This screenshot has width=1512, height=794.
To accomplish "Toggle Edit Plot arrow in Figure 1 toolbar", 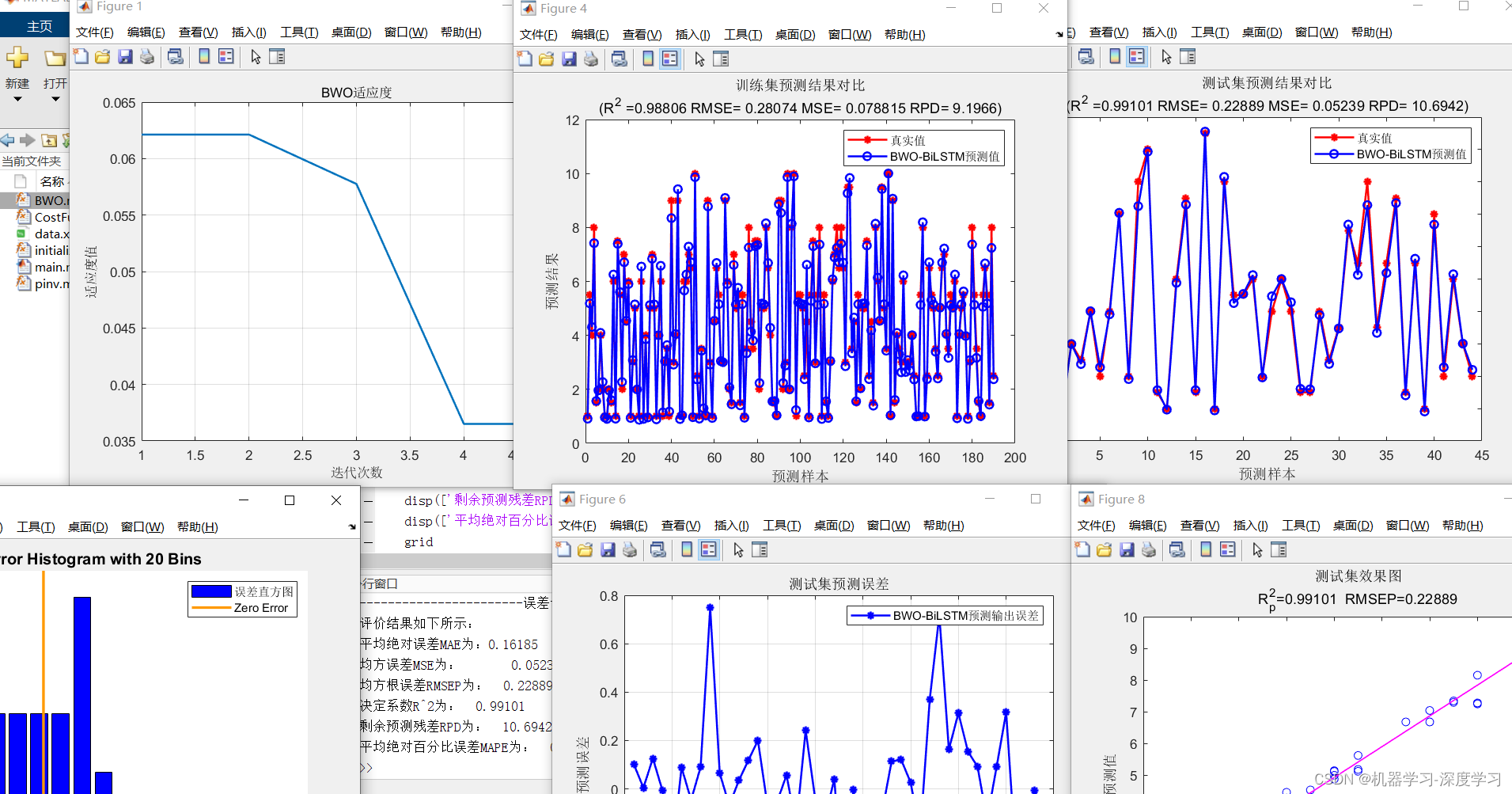I will 256,56.
